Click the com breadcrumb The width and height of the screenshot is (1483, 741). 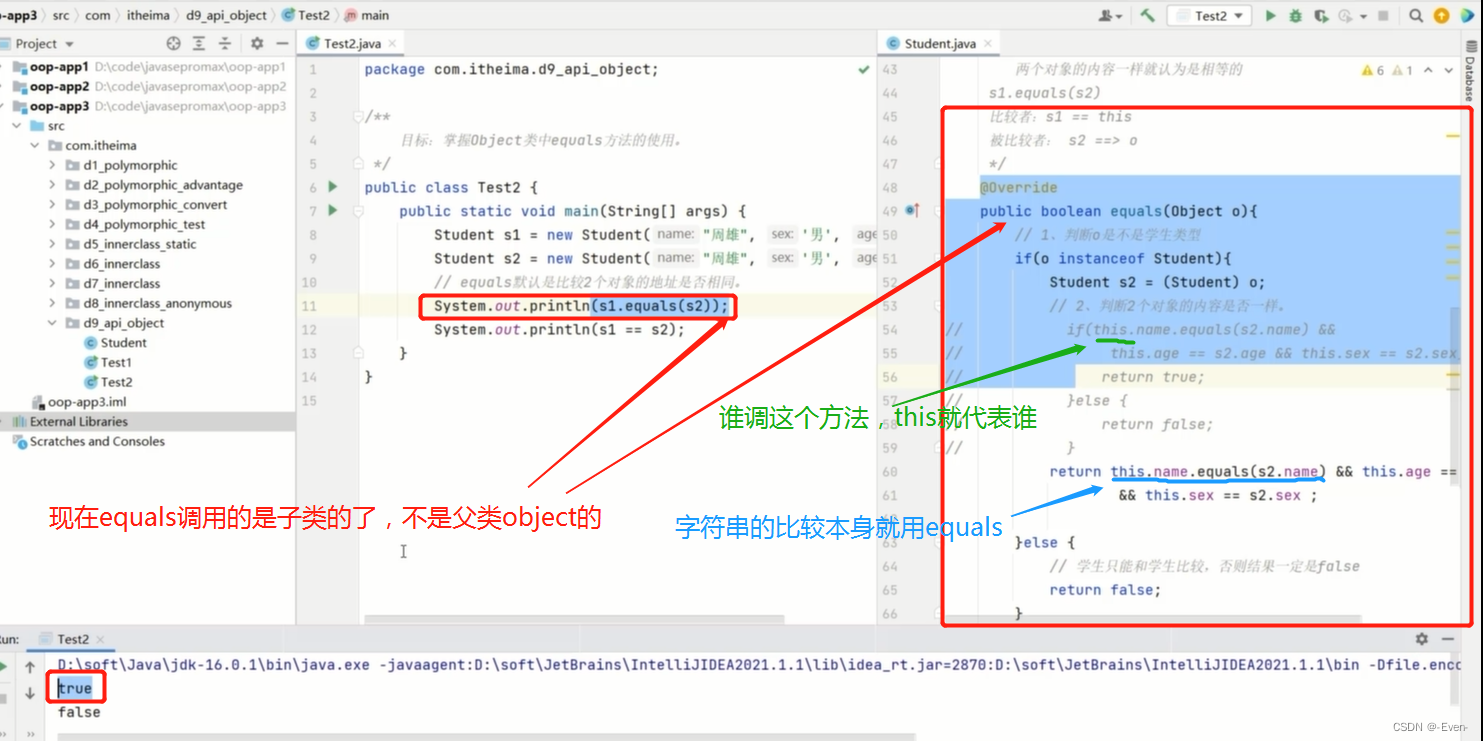coord(98,15)
